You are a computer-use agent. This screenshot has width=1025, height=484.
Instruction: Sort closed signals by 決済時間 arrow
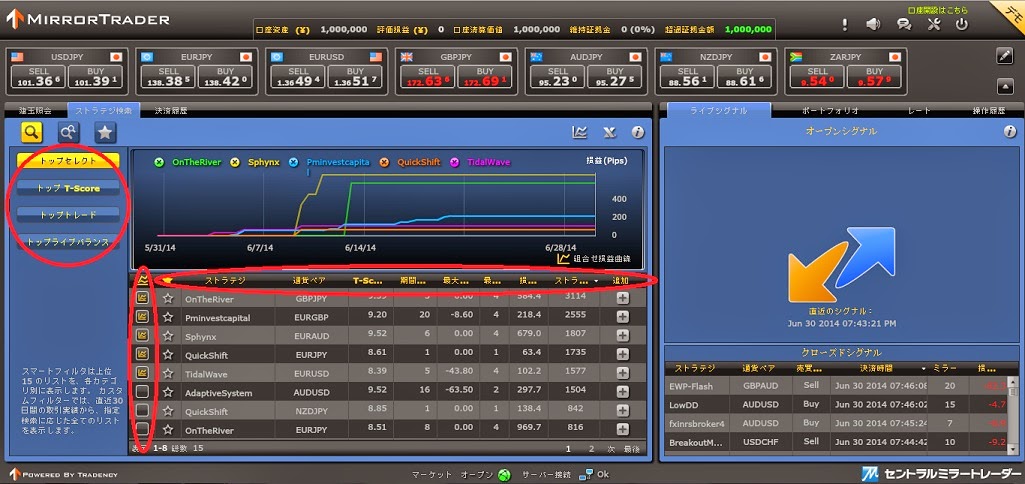[x=924, y=368]
